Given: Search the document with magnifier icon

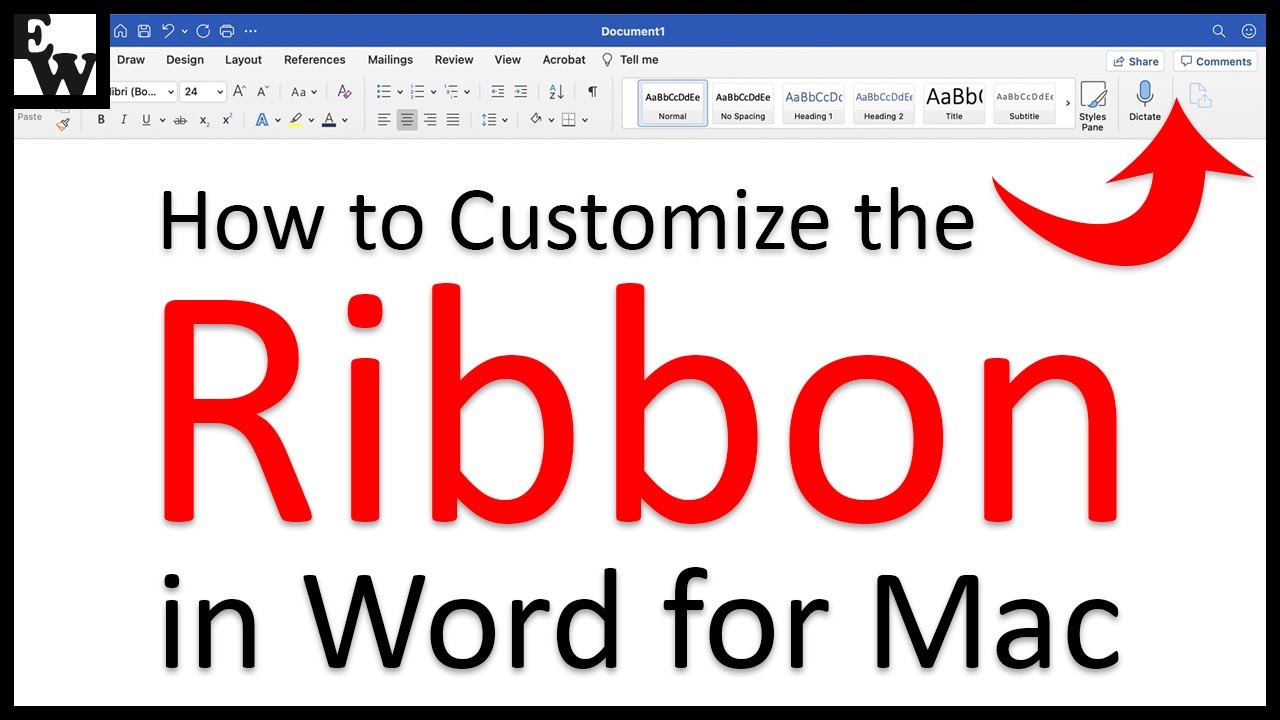Looking at the screenshot, I should point(1218,31).
